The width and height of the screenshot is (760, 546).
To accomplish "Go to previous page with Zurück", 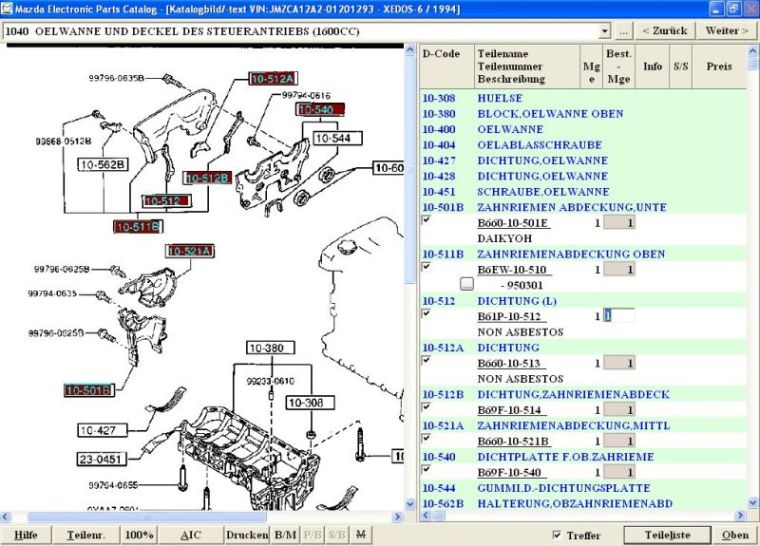I will point(665,31).
